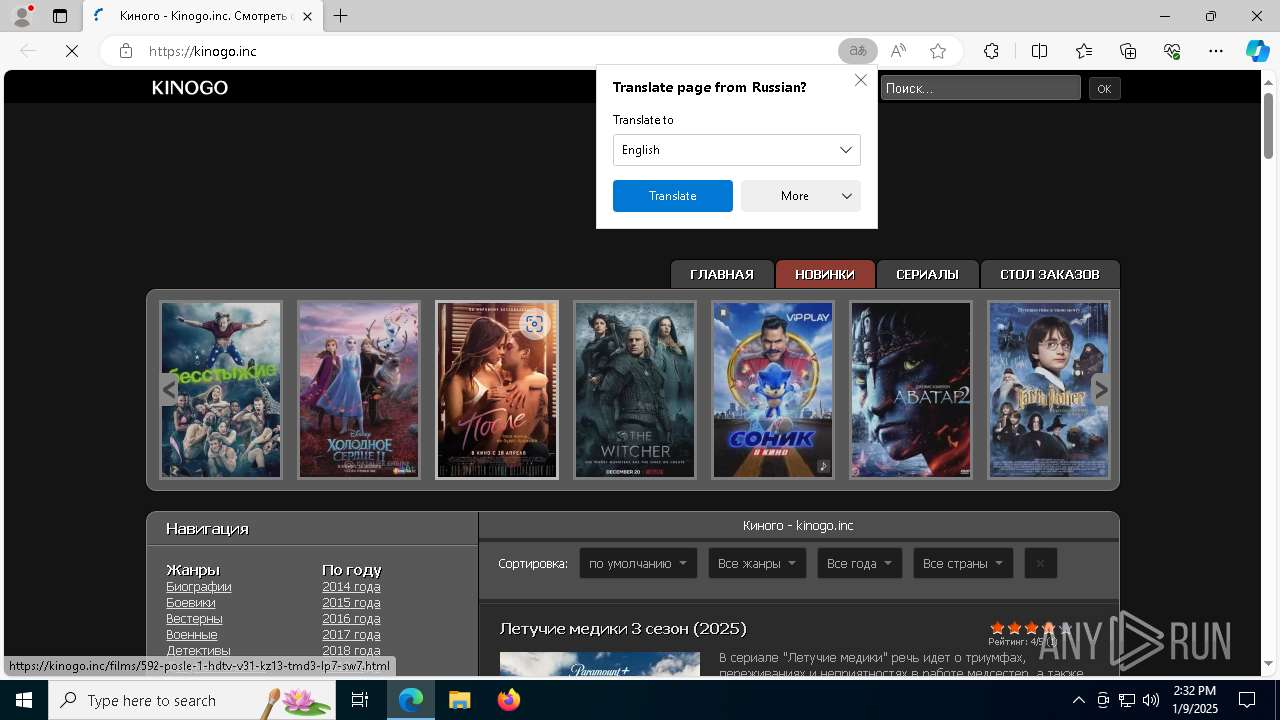
Task: Toggle split screen icon
Action: [1039, 51]
